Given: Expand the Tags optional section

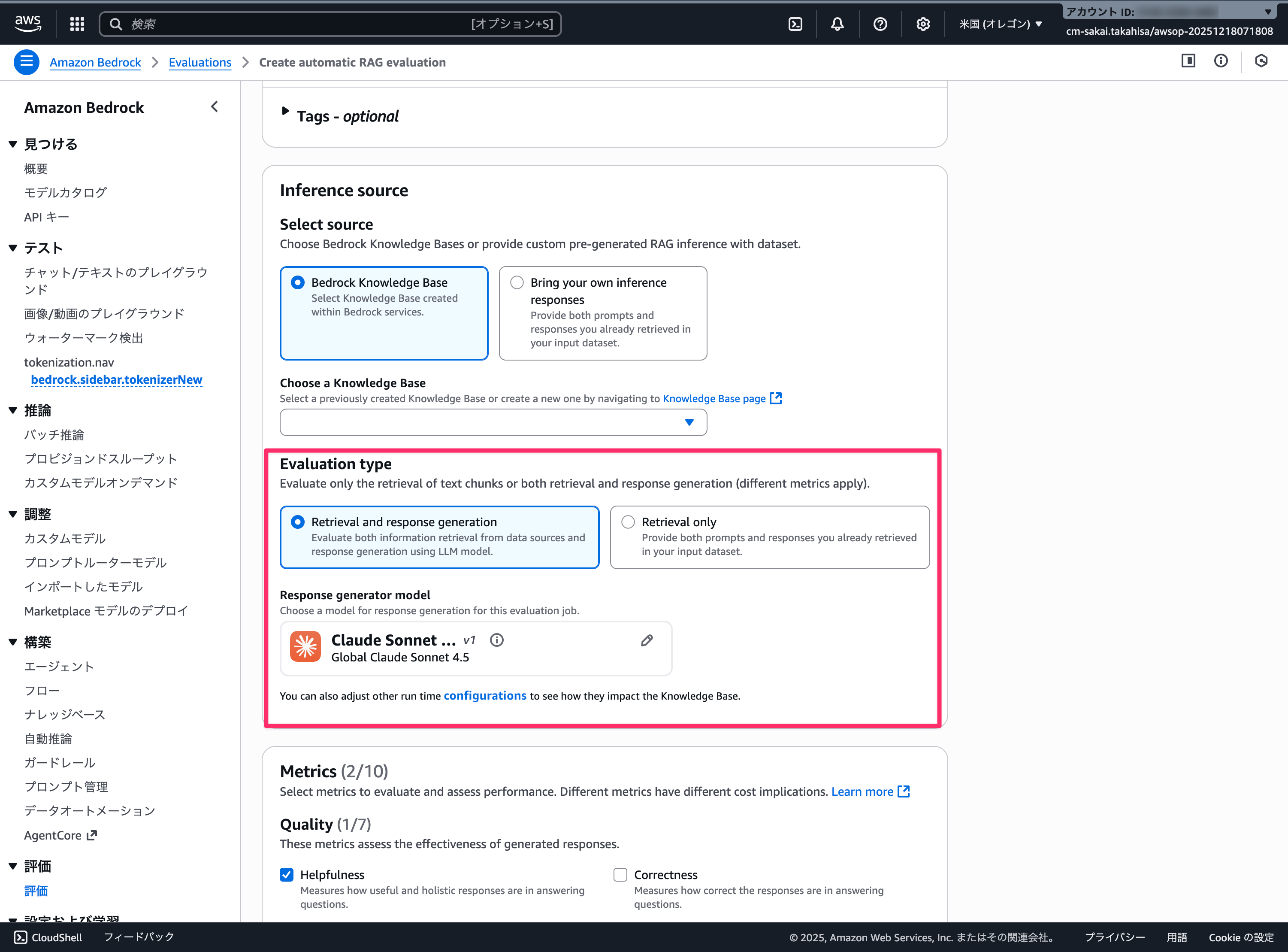Looking at the screenshot, I should pos(285,111).
